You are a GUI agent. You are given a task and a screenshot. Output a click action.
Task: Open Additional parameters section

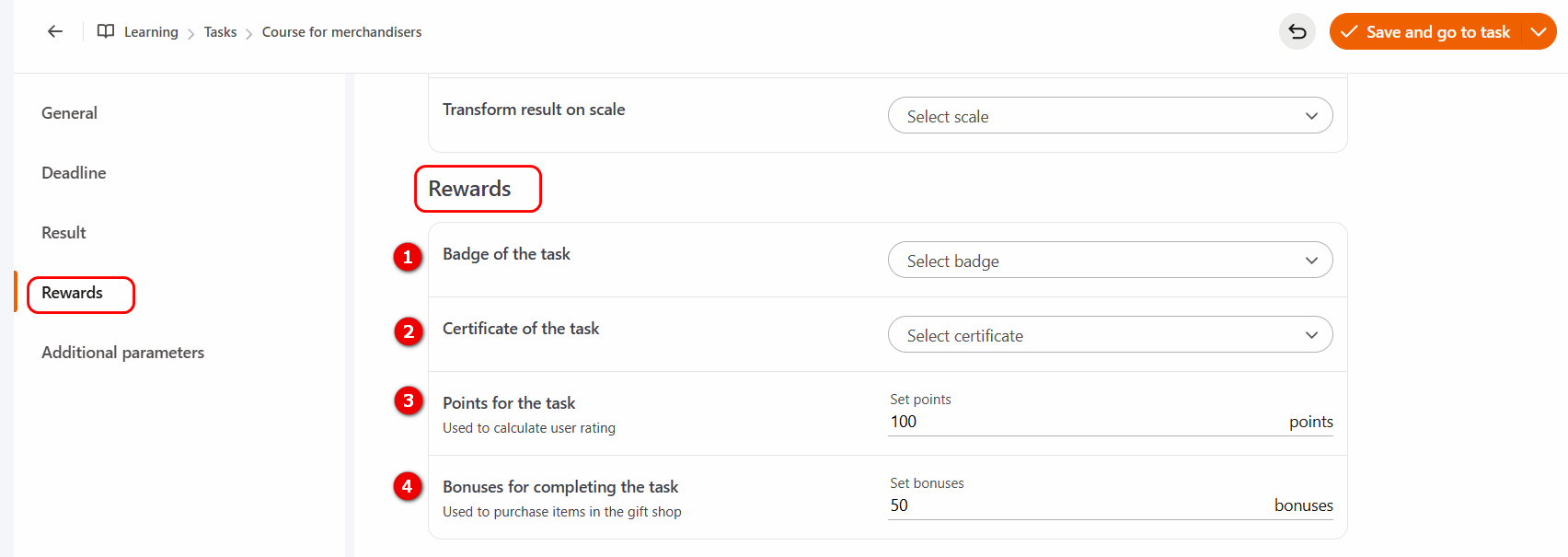pos(122,353)
